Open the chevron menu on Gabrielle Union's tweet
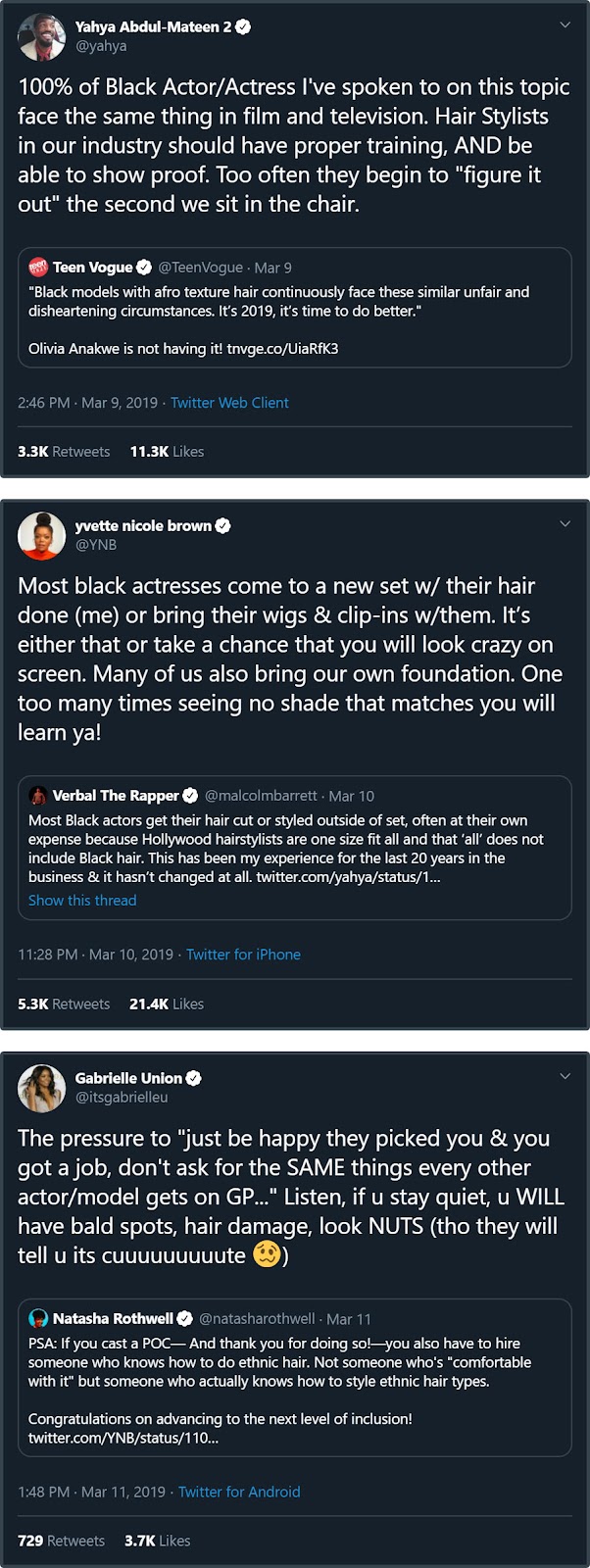590x1568 pixels. point(565,1076)
